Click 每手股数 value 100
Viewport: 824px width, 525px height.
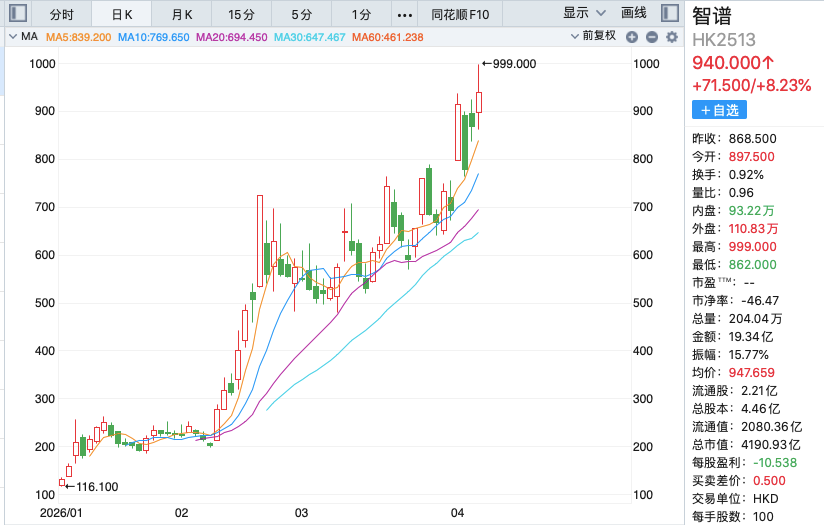click(x=764, y=517)
